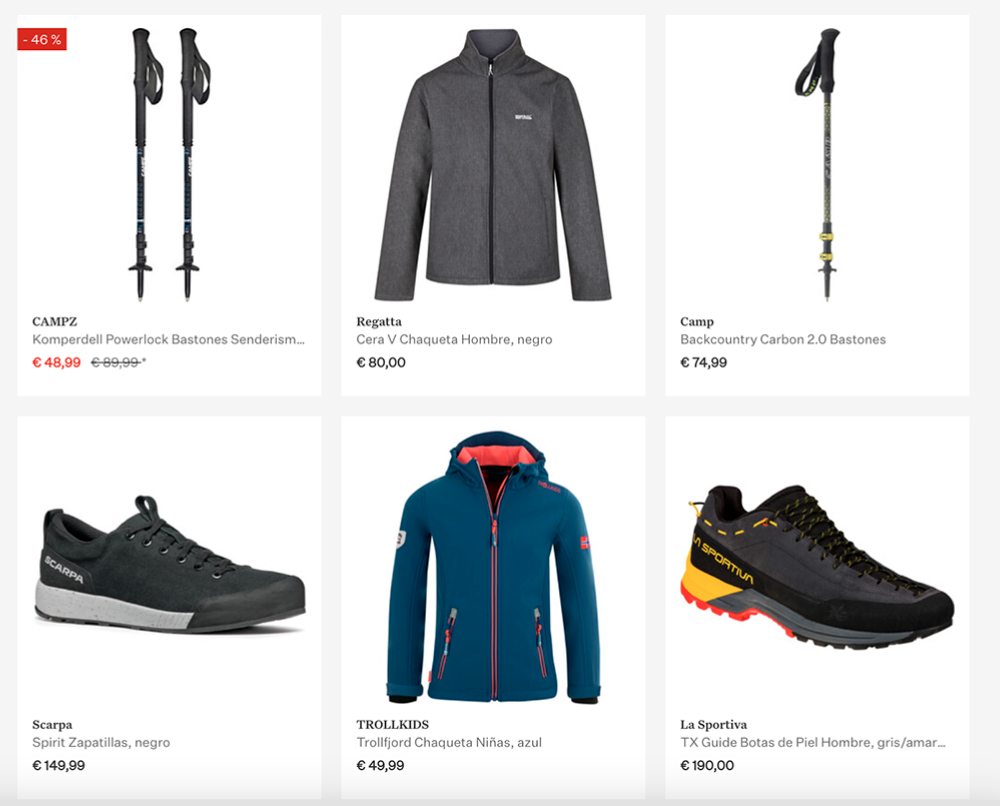This screenshot has width=1000, height=806.
Task: Open the CAMPZ trekking poles product image
Action: tap(169, 164)
